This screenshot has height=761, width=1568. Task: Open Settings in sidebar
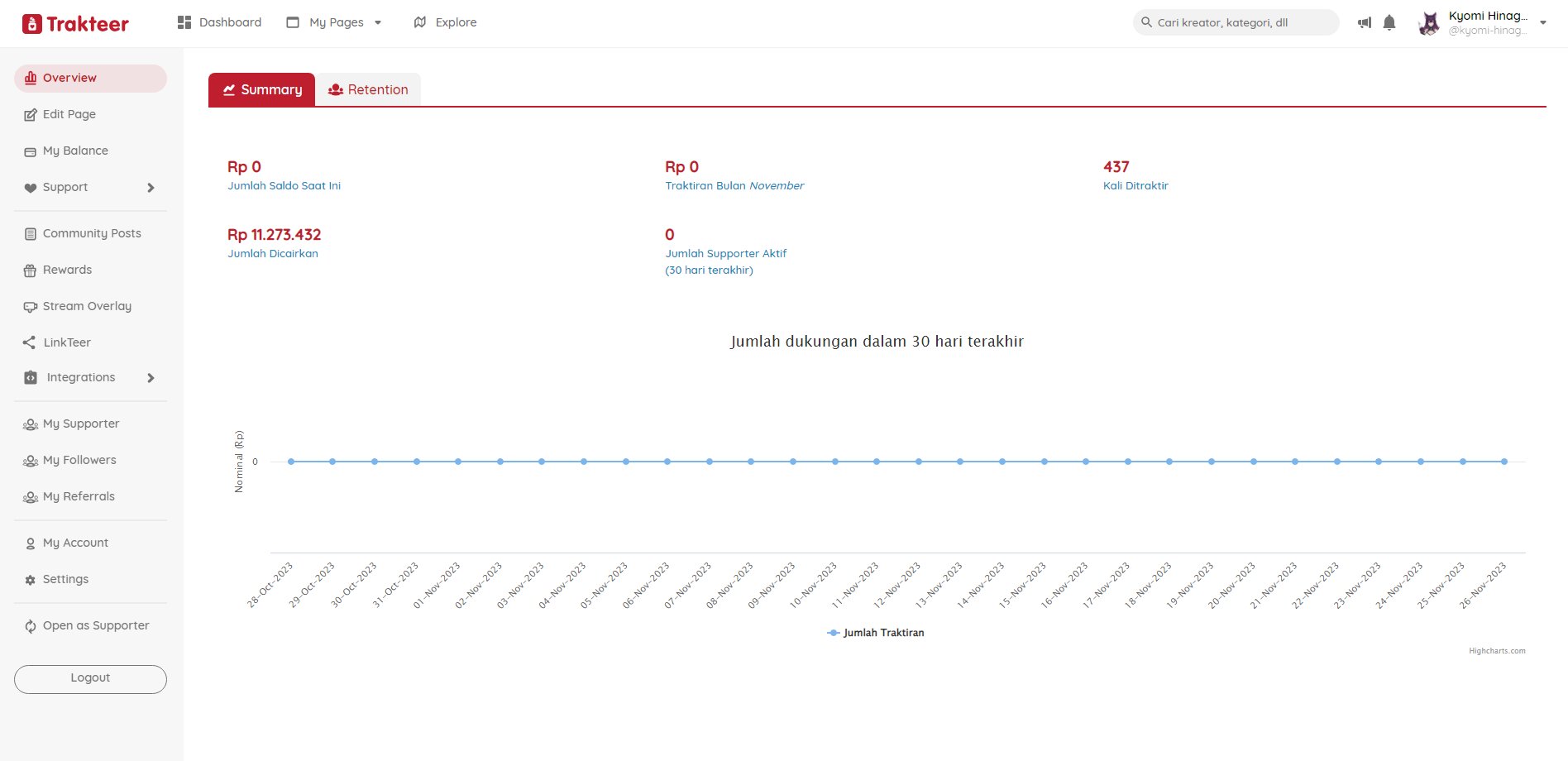pos(65,579)
